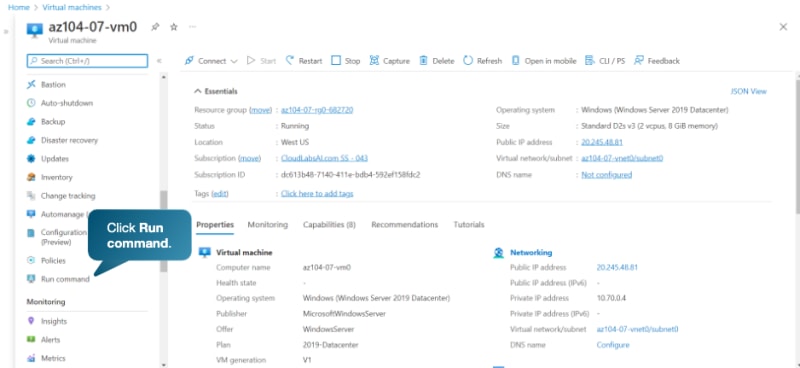
Task: Click the Stop toolbar button
Action: pos(345,61)
